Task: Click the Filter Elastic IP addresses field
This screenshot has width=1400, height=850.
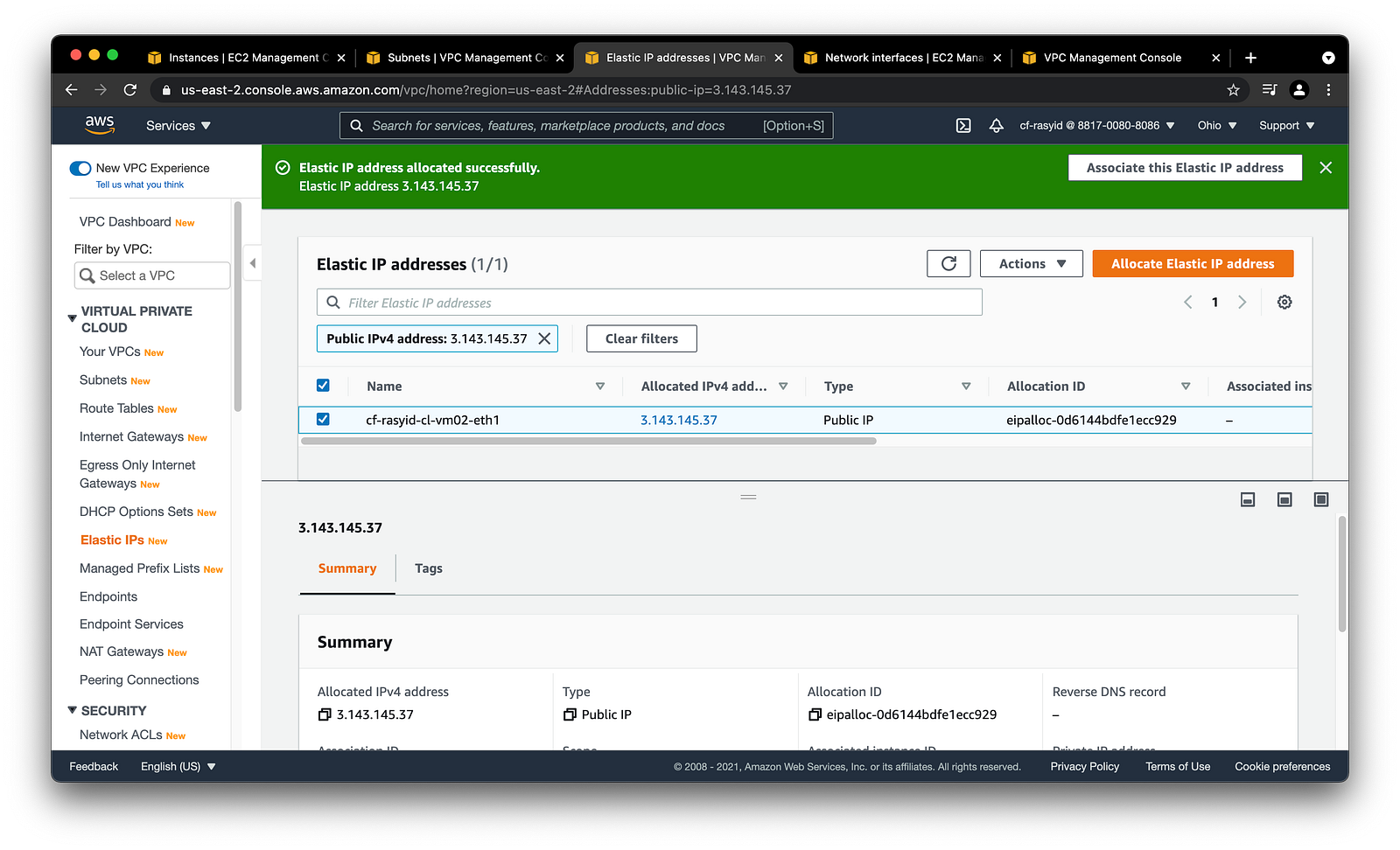Action: 649,303
